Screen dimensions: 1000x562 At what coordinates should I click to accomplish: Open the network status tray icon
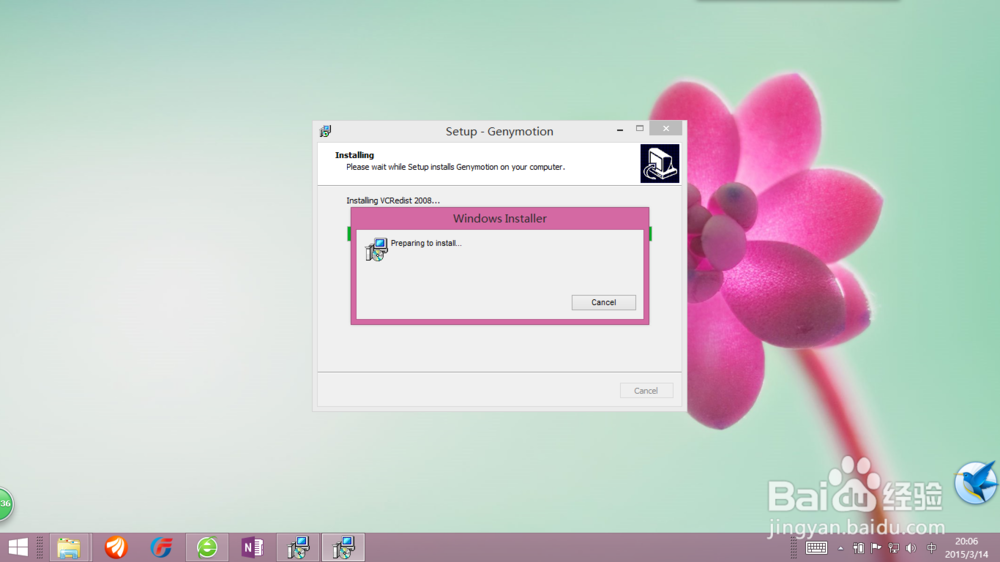point(893,548)
